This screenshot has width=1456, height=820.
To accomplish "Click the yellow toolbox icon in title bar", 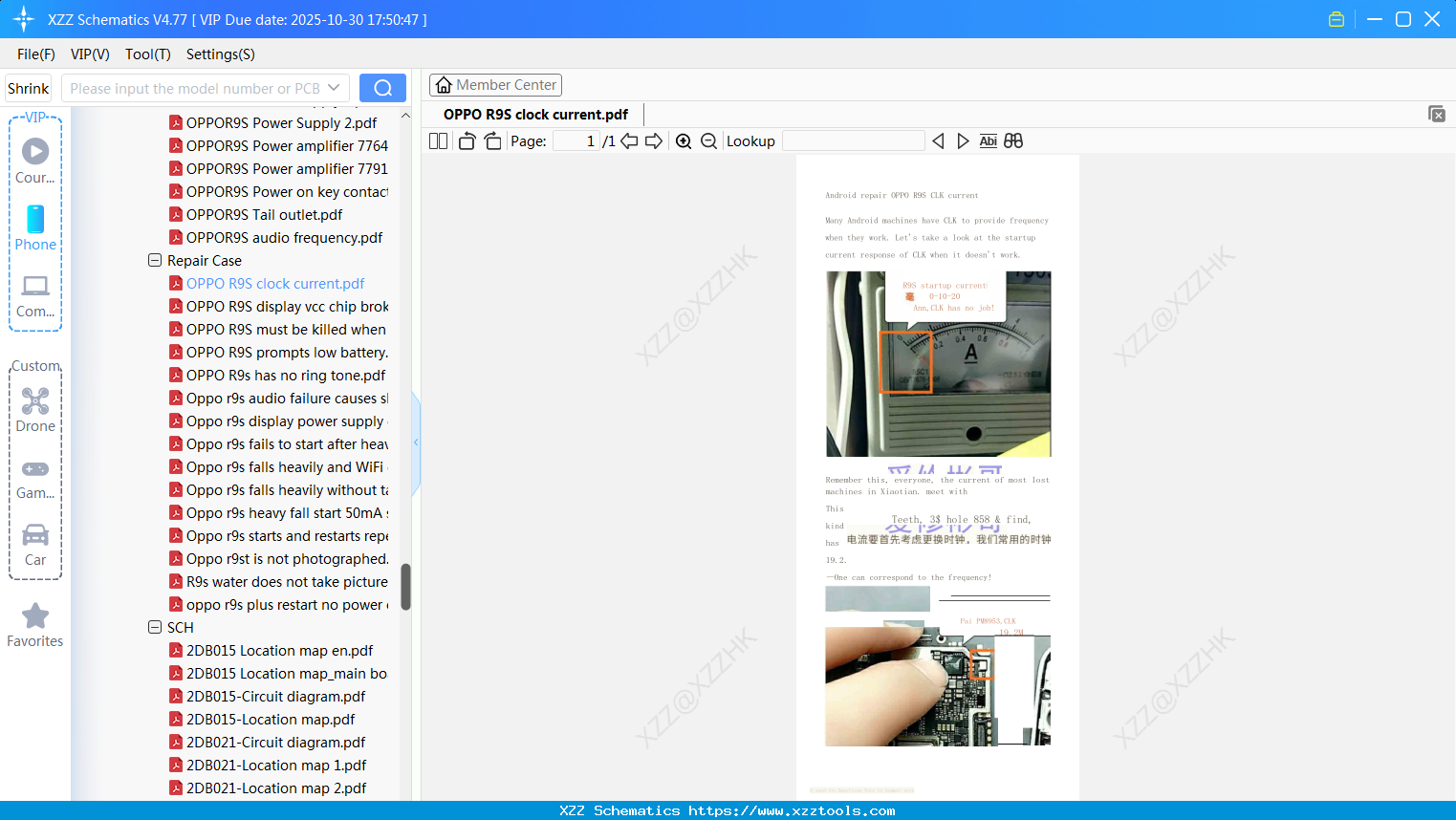I will click(x=1336, y=19).
